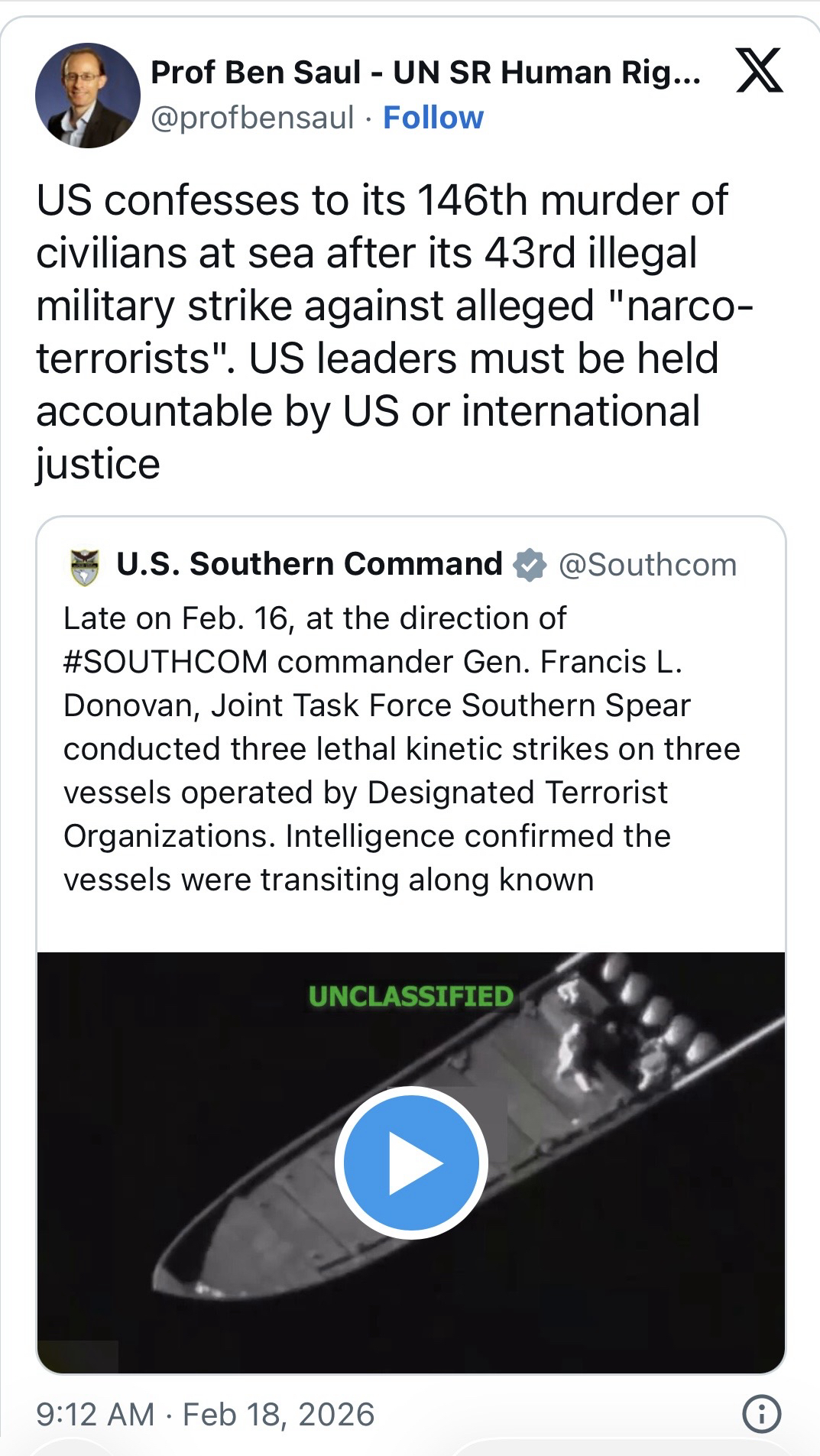
Task: Follow the @profbensaul account
Action: tap(433, 118)
